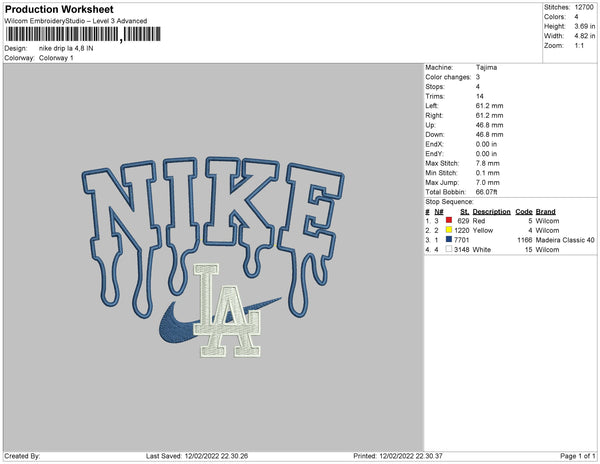Click the Min Stitch value '0.1 mm'
This screenshot has height=464, width=600.
coord(488,173)
